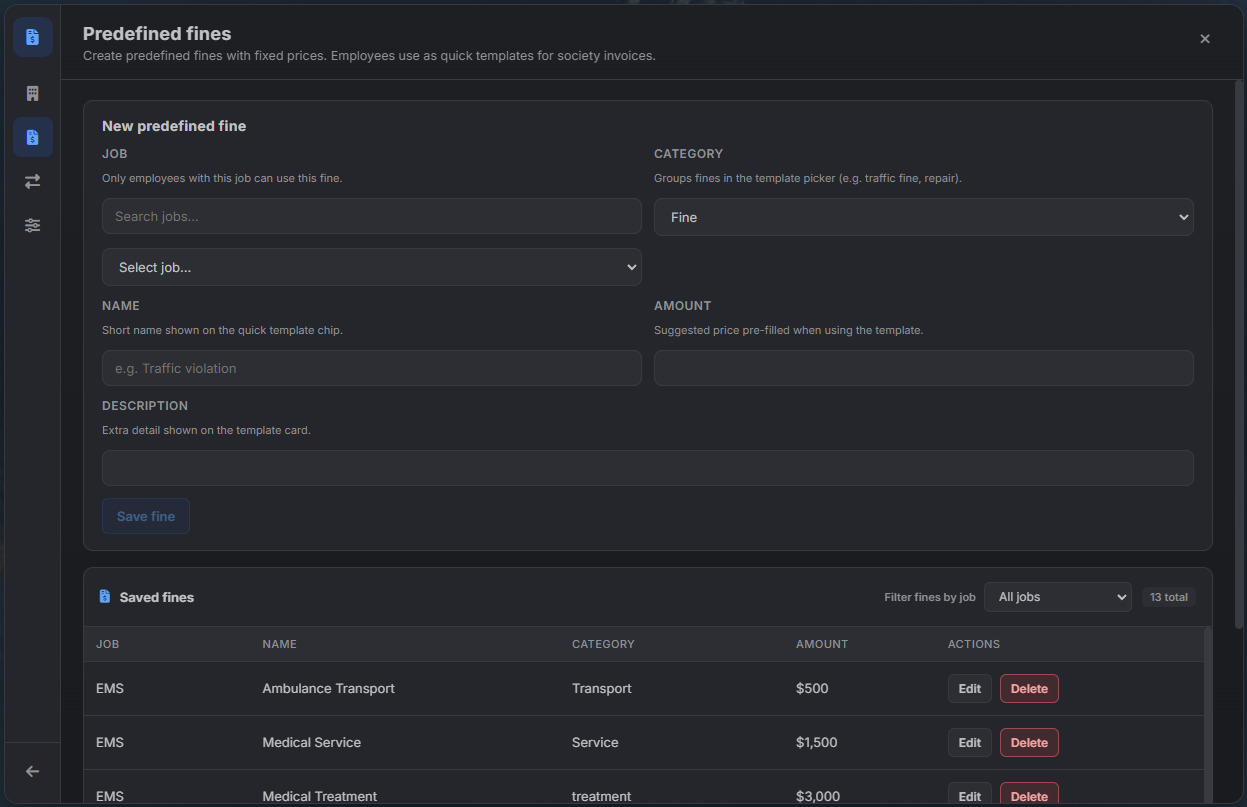Screen dimensions: 1247x807
Task: Edit the Medical Service fine
Action: 970,742
